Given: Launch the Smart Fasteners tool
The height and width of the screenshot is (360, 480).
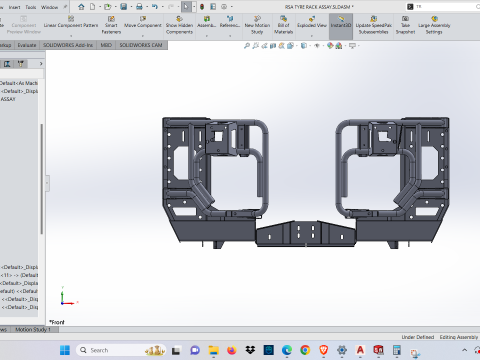Looking at the screenshot, I should (x=111, y=25).
